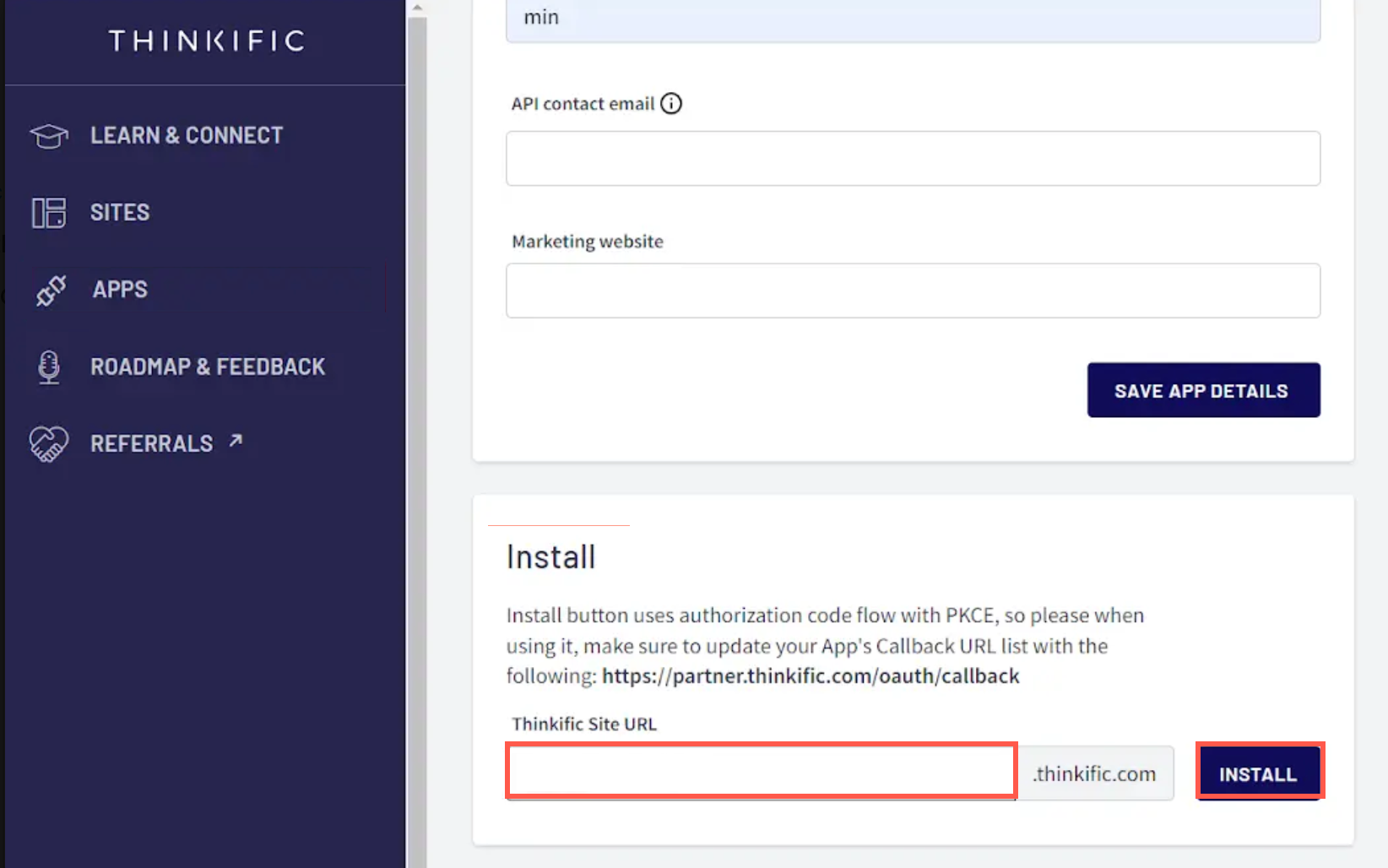Click the 'Thinkific Site URL' label
The width and height of the screenshot is (1388, 868).
[x=584, y=724]
